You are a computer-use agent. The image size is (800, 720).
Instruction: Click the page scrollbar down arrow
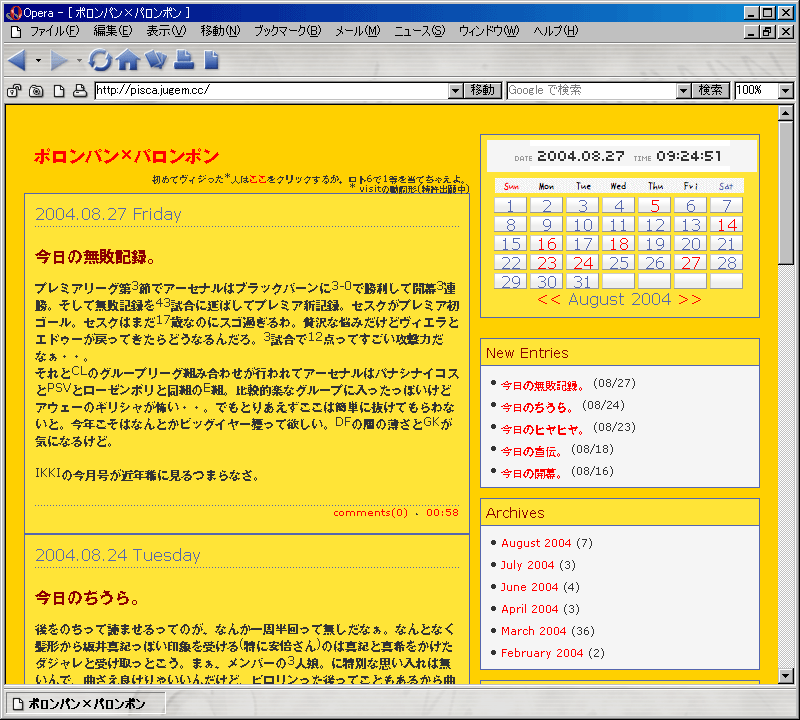click(x=786, y=677)
